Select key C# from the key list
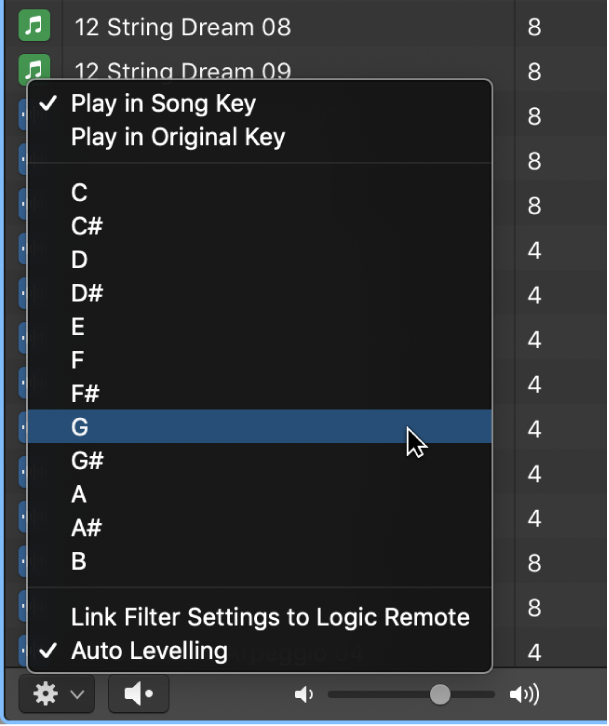The image size is (609, 726). click(x=260, y=226)
